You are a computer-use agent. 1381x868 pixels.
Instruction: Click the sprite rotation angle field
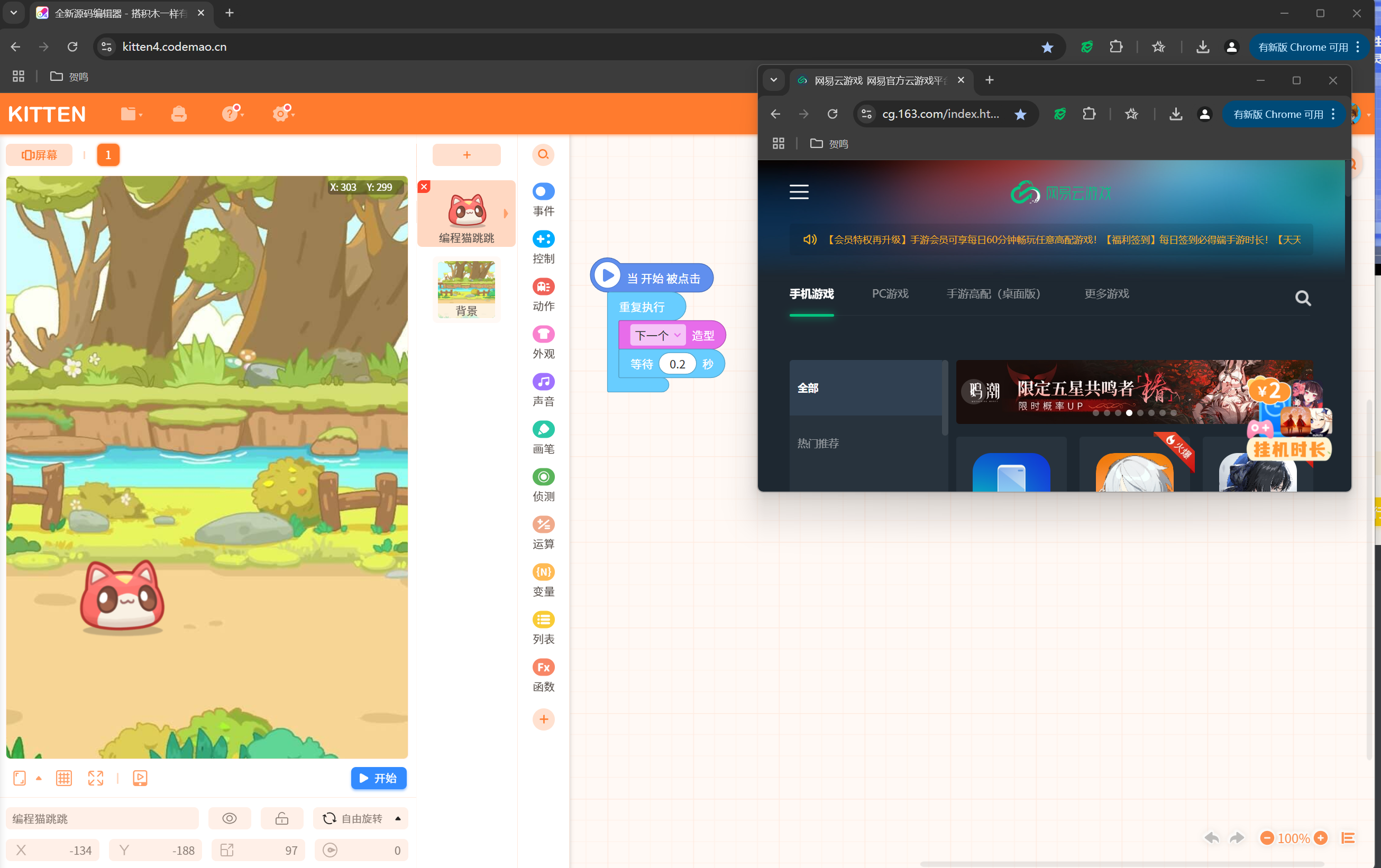[361, 850]
